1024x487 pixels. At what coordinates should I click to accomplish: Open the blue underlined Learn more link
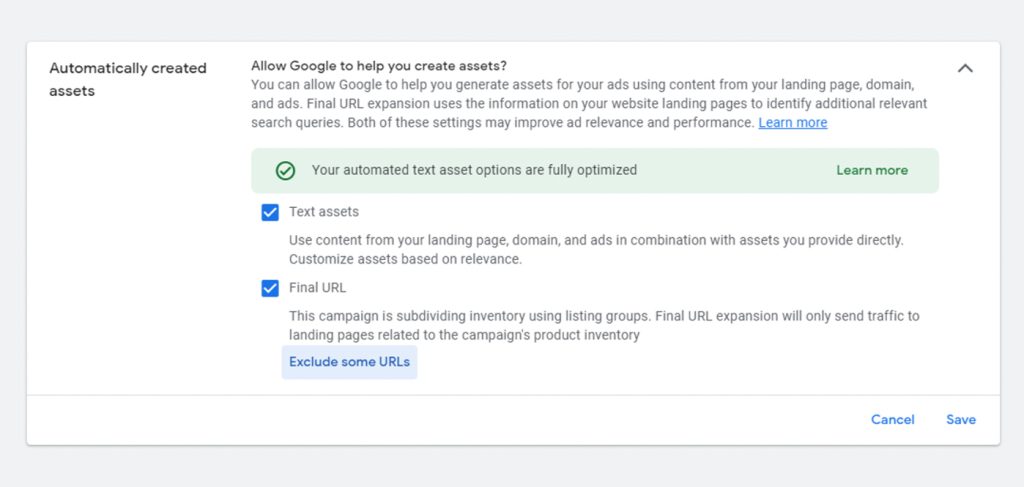[x=793, y=123]
